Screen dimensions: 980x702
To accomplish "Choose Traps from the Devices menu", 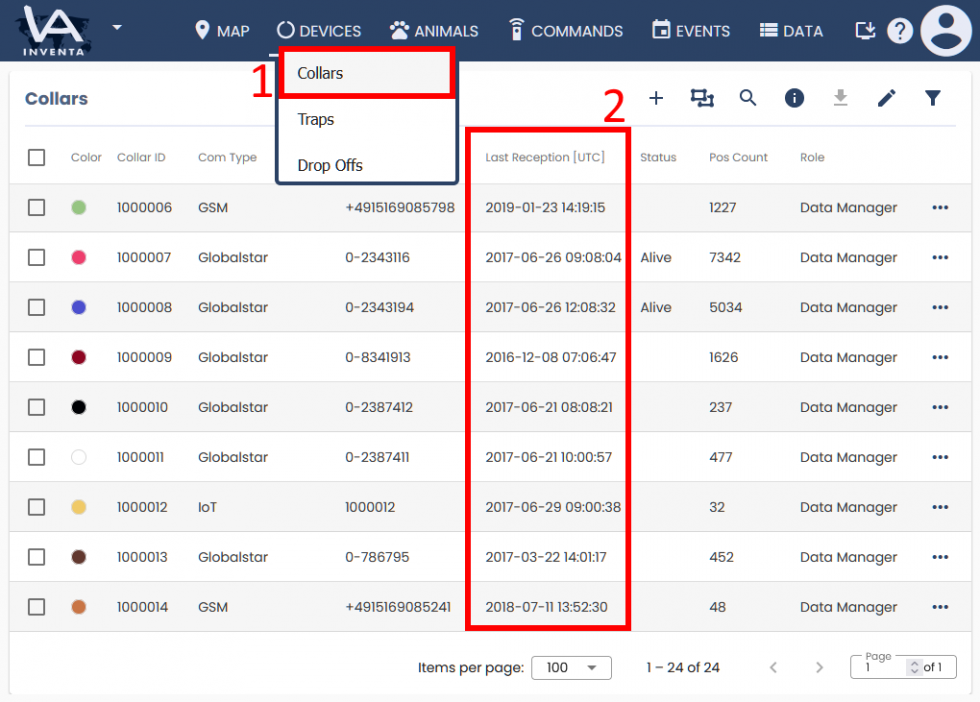I will (x=316, y=120).
